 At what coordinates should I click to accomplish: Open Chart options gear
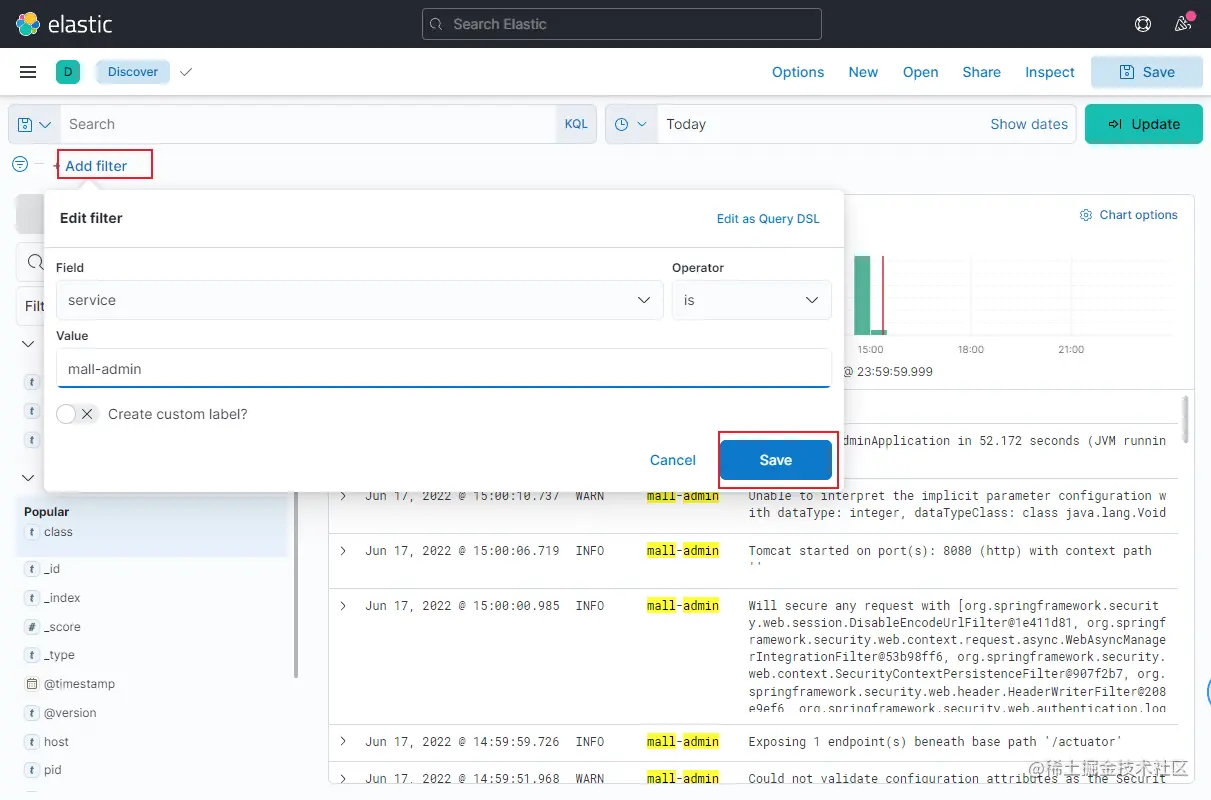(1129, 215)
